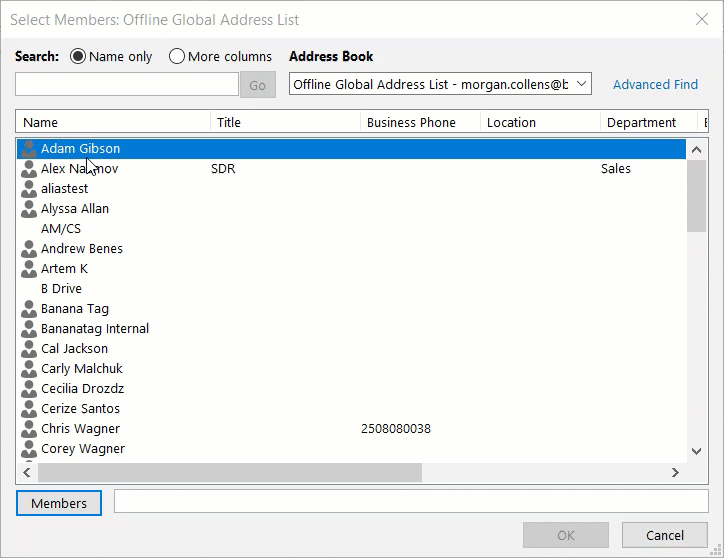
Task: Select the Cecilia Drozdz entry
Action: click(351, 388)
